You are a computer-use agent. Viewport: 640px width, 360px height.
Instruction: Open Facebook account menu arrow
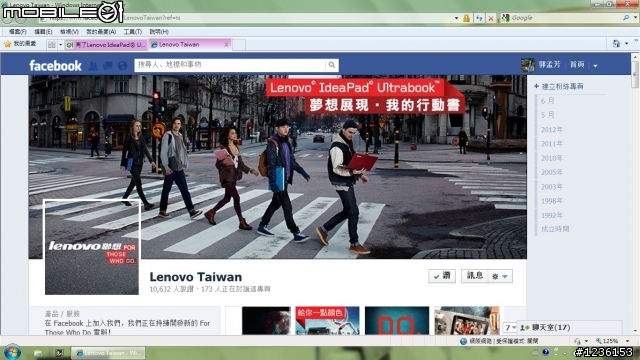(596, 65)
